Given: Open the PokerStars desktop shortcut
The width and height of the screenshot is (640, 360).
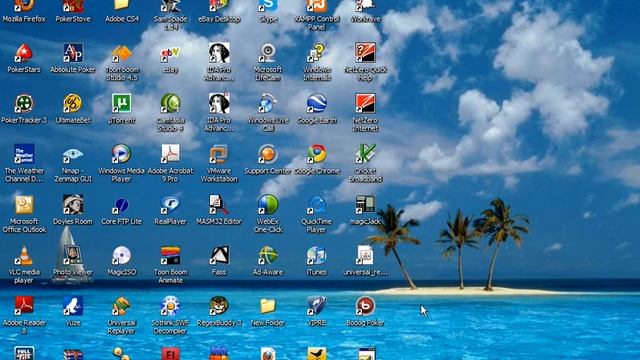Looking at the screenshot, I should pyautogui.click(x=24, y=53).
